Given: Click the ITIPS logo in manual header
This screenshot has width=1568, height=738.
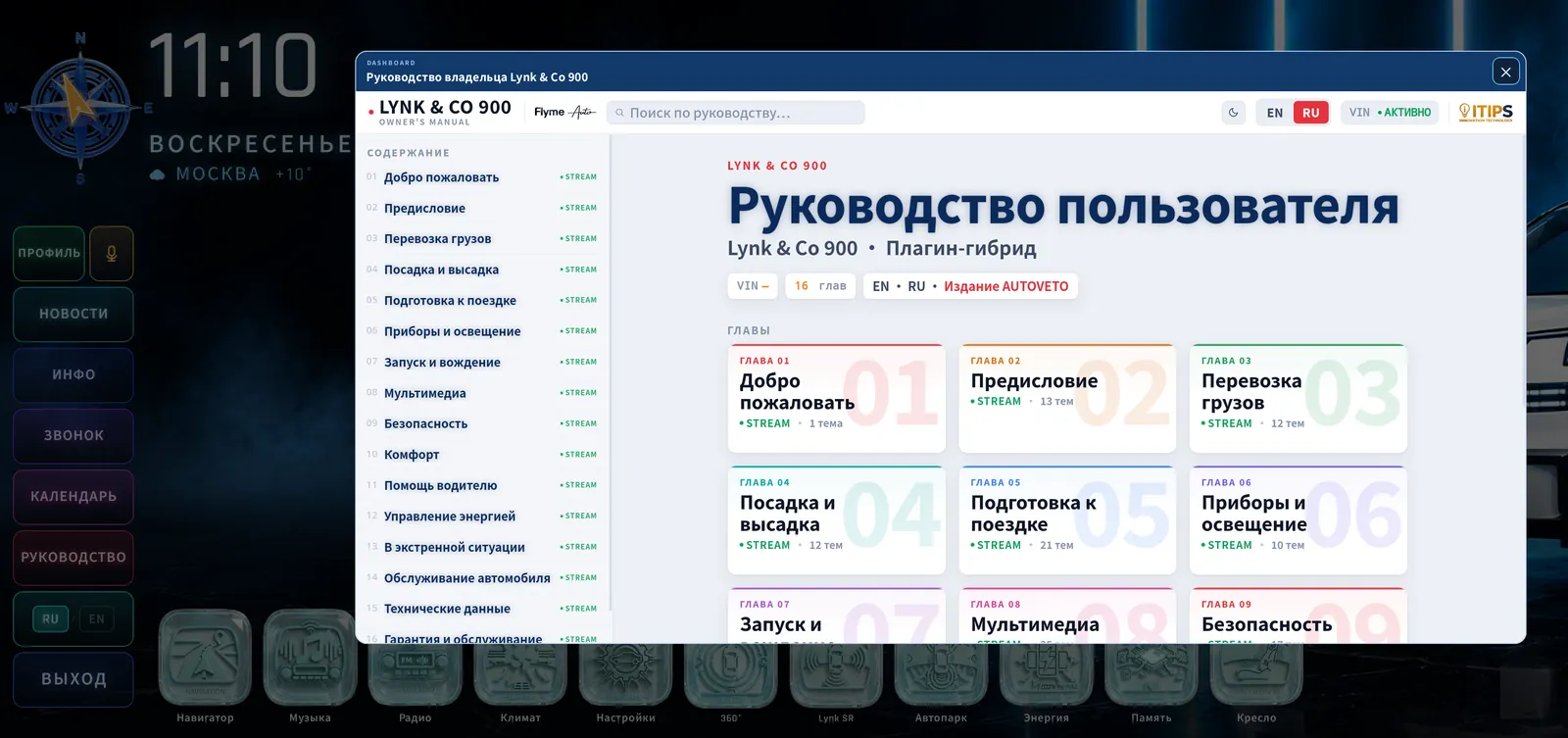Looking at the screenshot, I should pyautogui.click(x=1486, y=113).
